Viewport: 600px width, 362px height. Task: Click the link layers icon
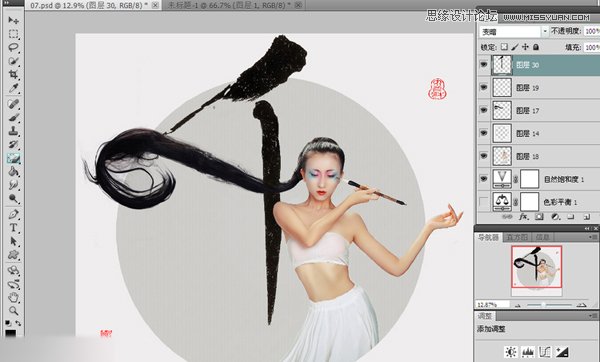click(507, 217)
